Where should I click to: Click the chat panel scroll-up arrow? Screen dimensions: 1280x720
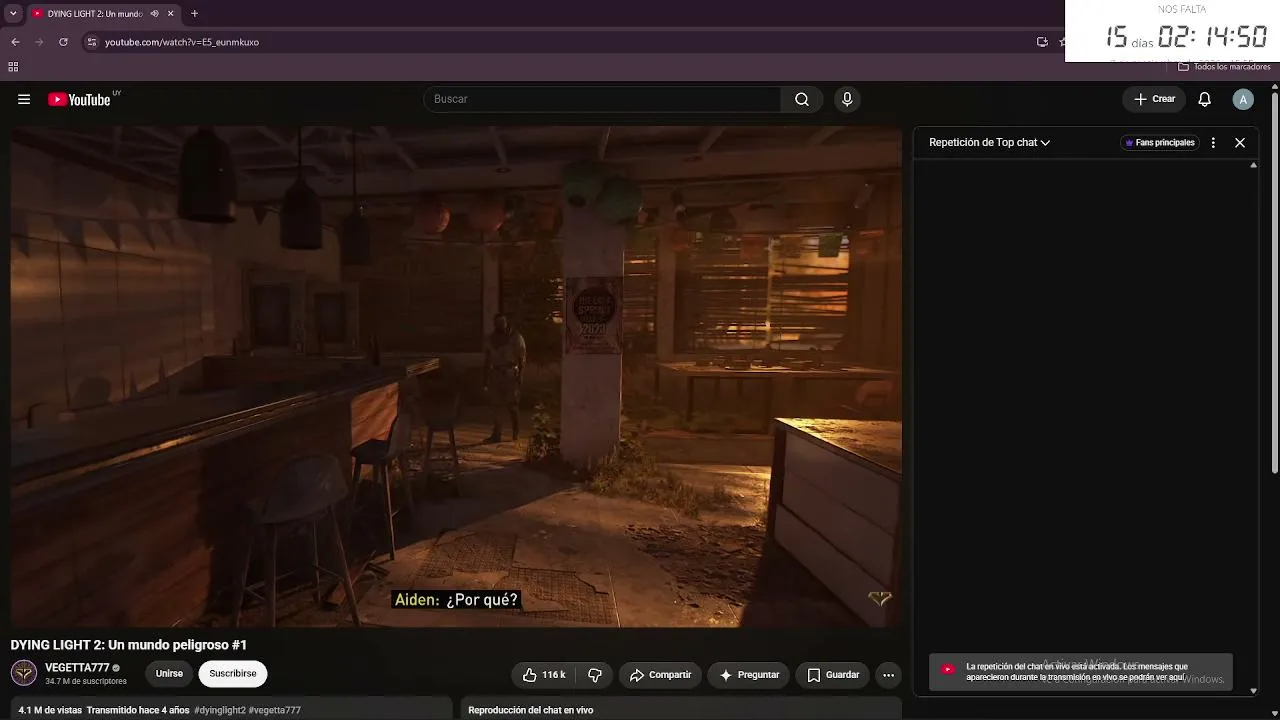(1253, 166)
